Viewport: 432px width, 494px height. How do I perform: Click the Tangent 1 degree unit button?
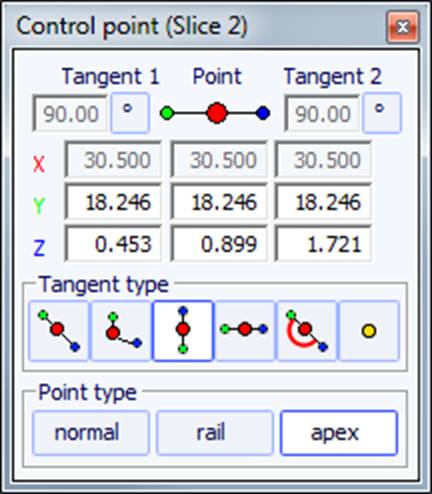click(130, 113)
